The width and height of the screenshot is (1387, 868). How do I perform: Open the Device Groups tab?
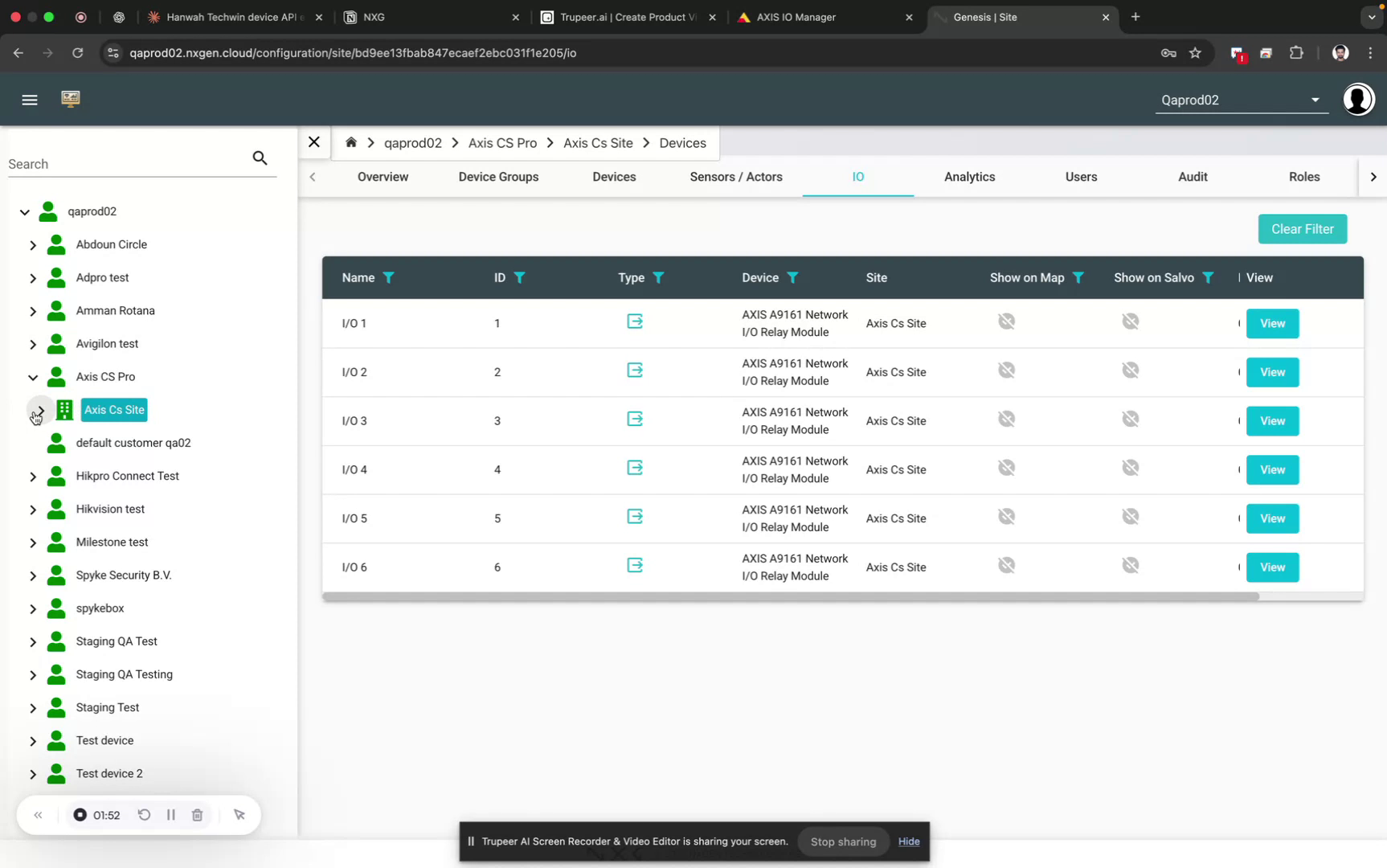498,177
